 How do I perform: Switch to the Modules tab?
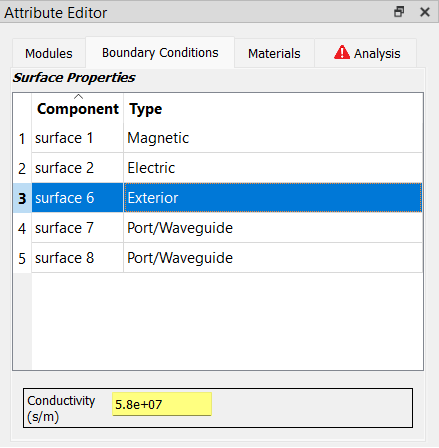(x=49, y=53)
